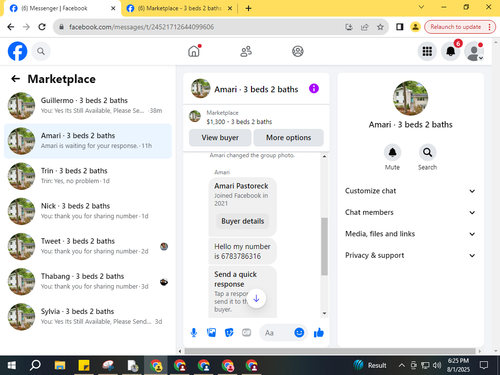
Task: Search in conversation with the magnifier icon
Action: click(427, 153)
